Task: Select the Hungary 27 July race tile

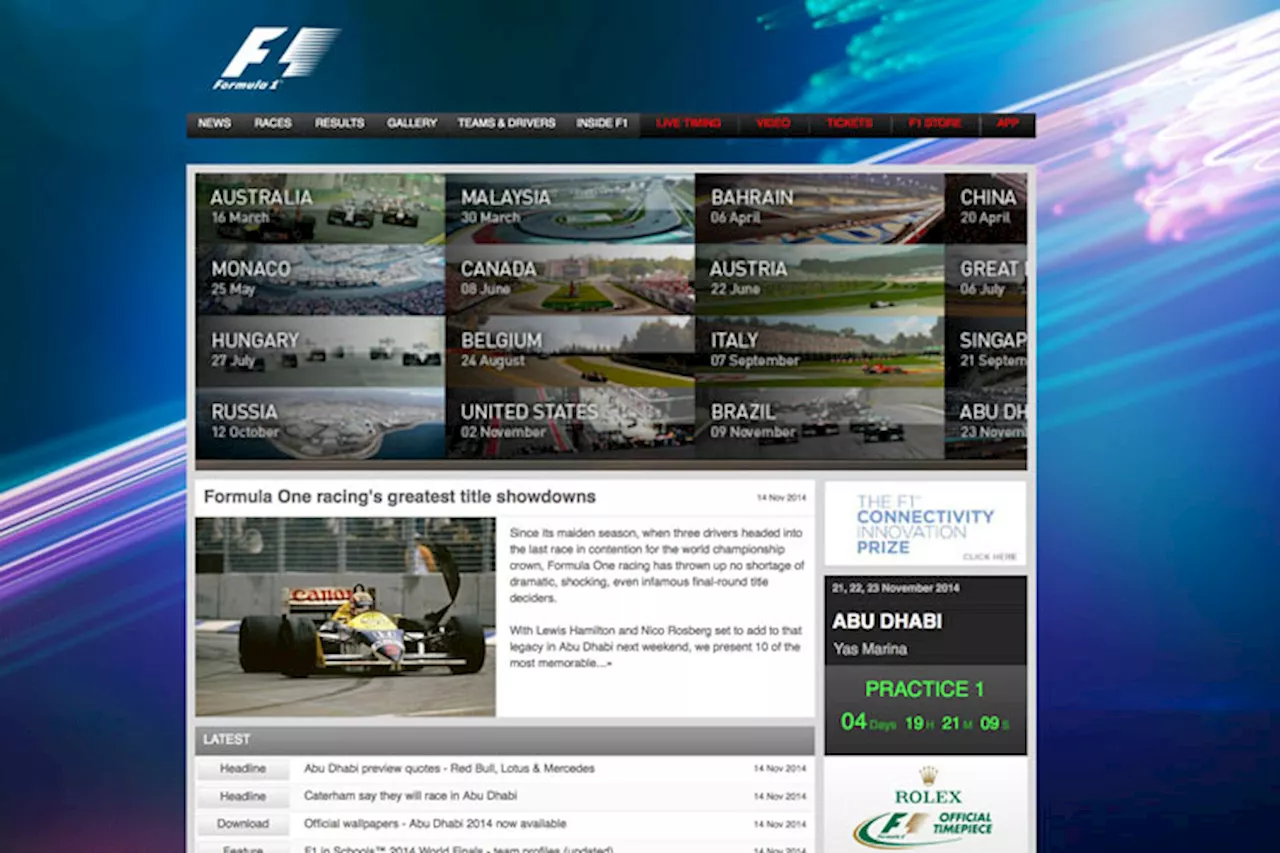Action: click(x=320, y=352)
